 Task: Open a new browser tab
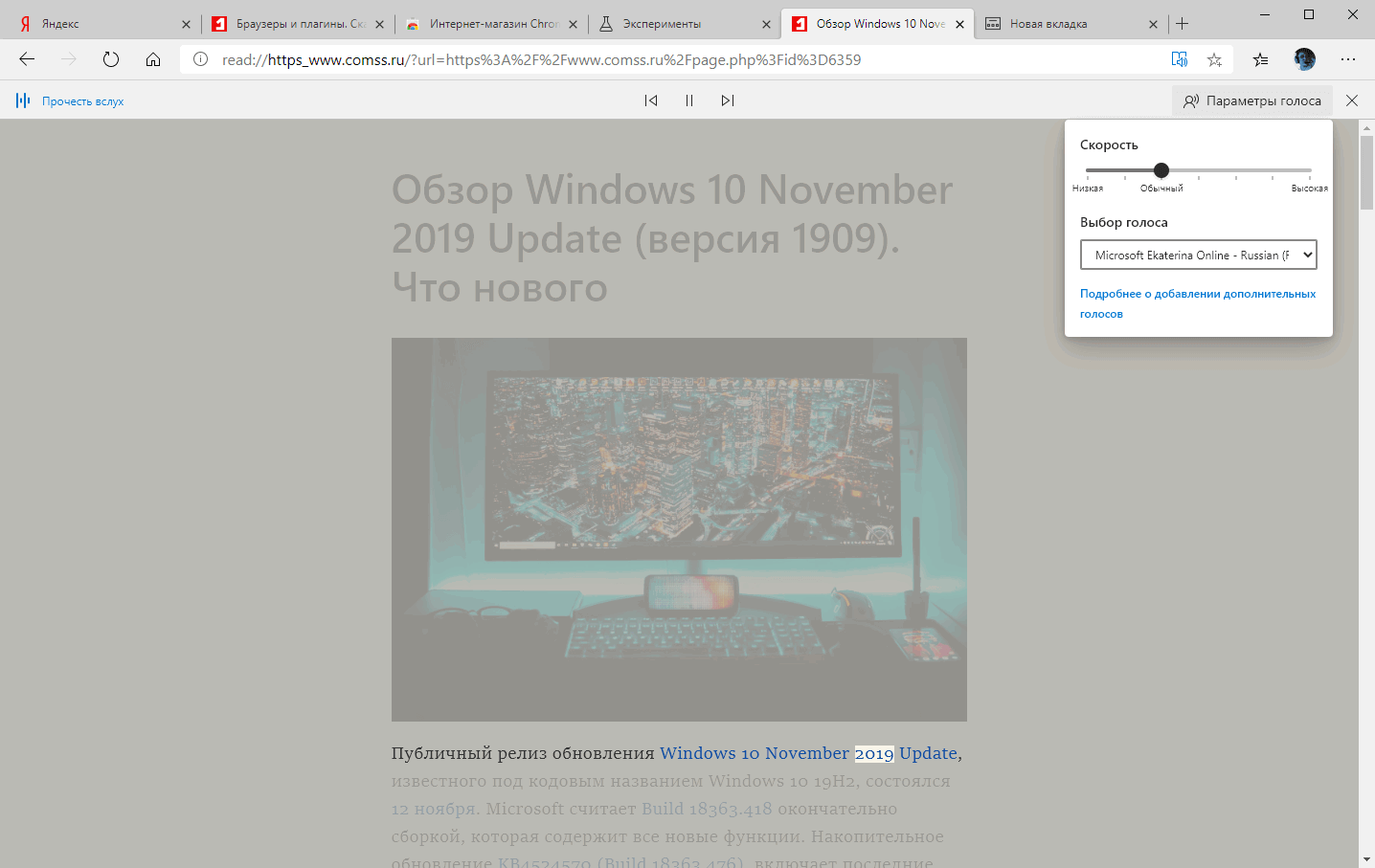1183,24
